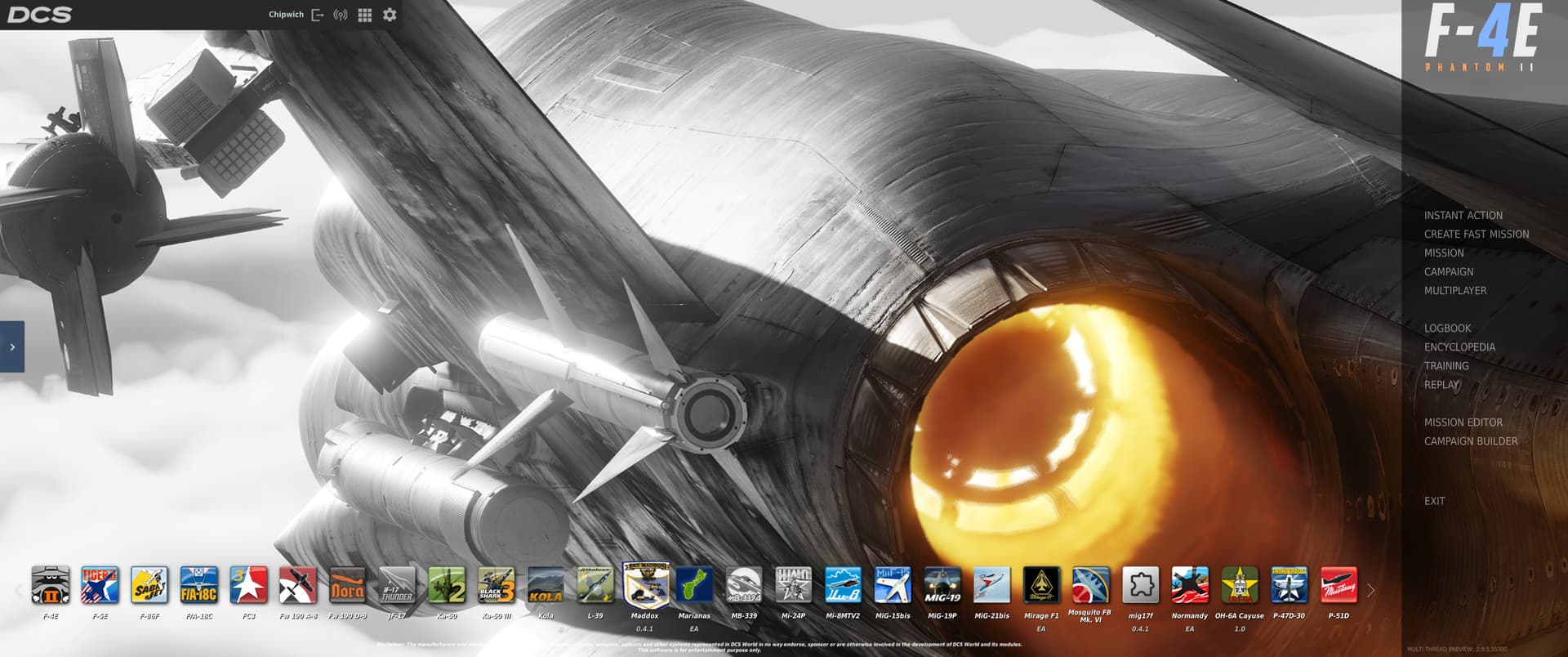Screen dimensions: 1568x657
Task: Click the F-4E Phantom II logo
Action: click(1482, 38)
